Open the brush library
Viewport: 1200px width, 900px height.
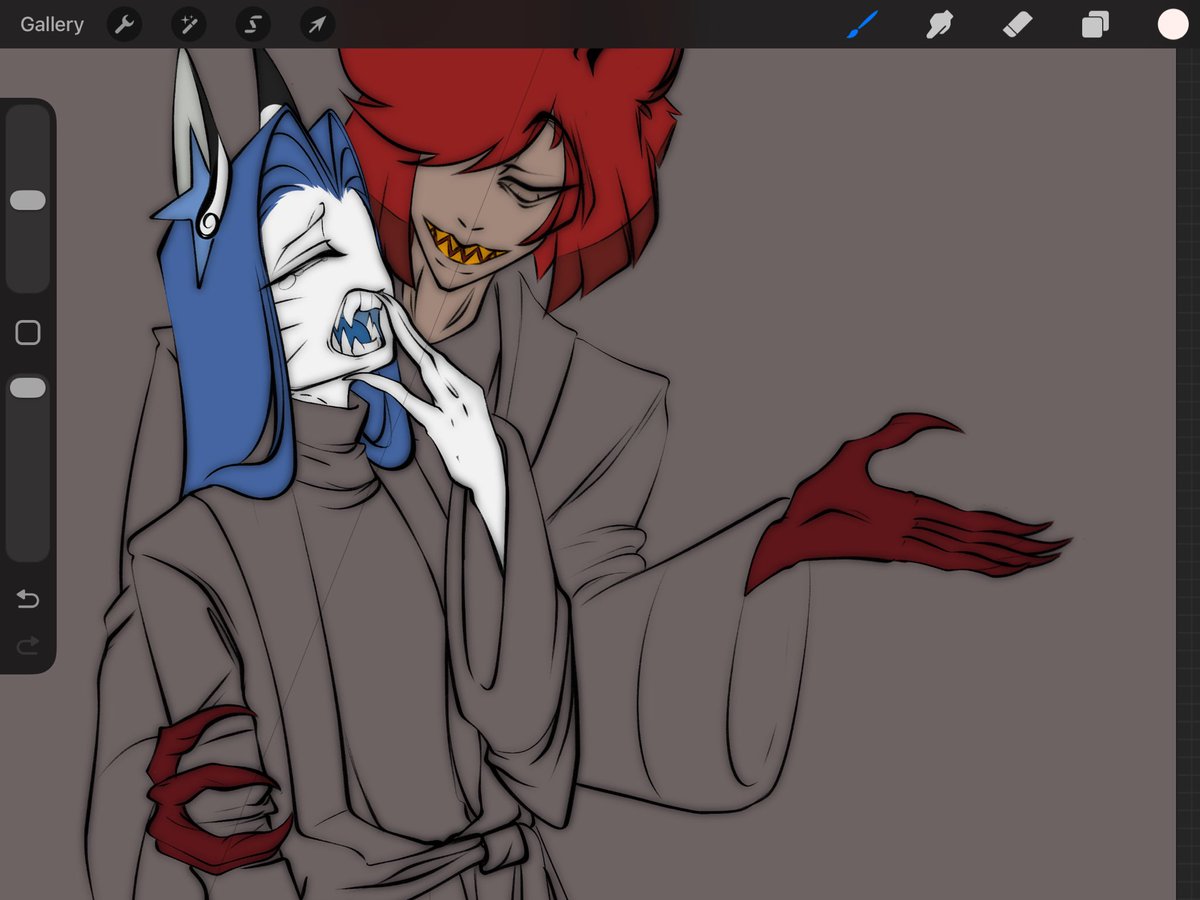[x=862, y=24]
